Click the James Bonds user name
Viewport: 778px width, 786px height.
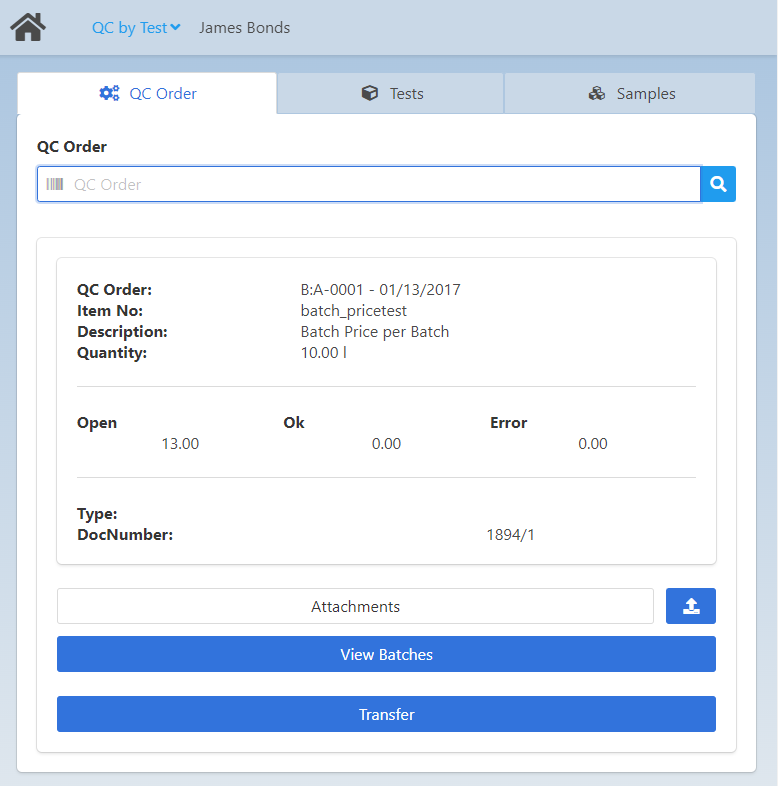point(244,28)
